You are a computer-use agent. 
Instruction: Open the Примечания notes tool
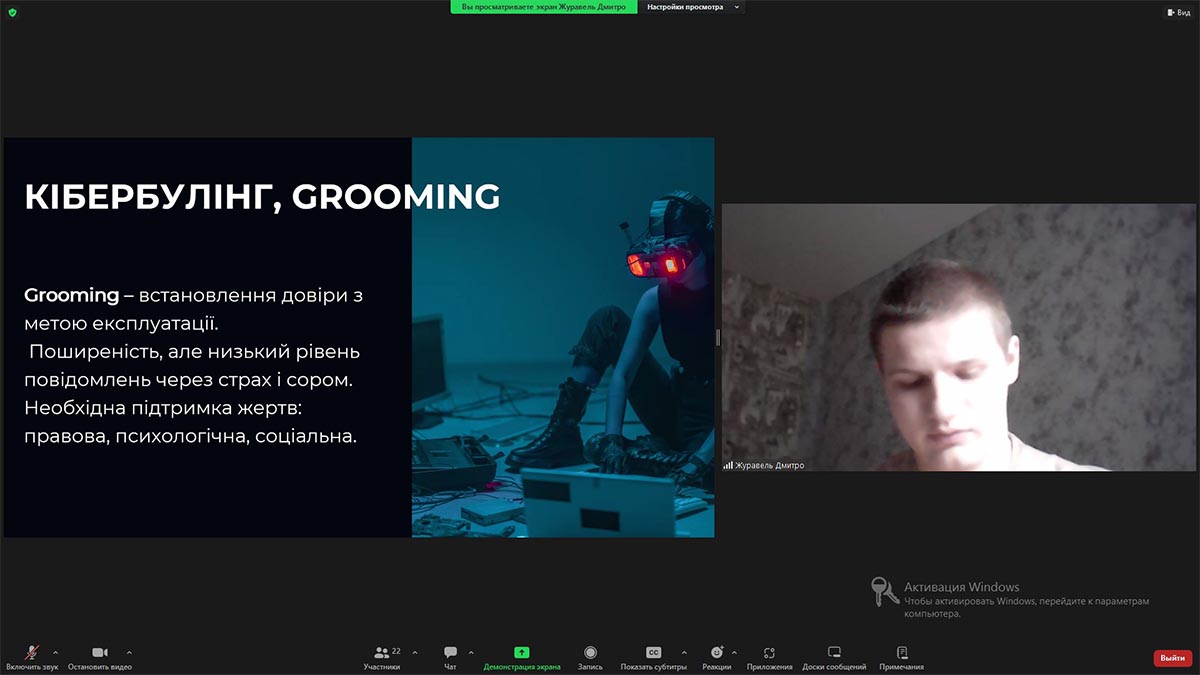(x=901, y=653)
